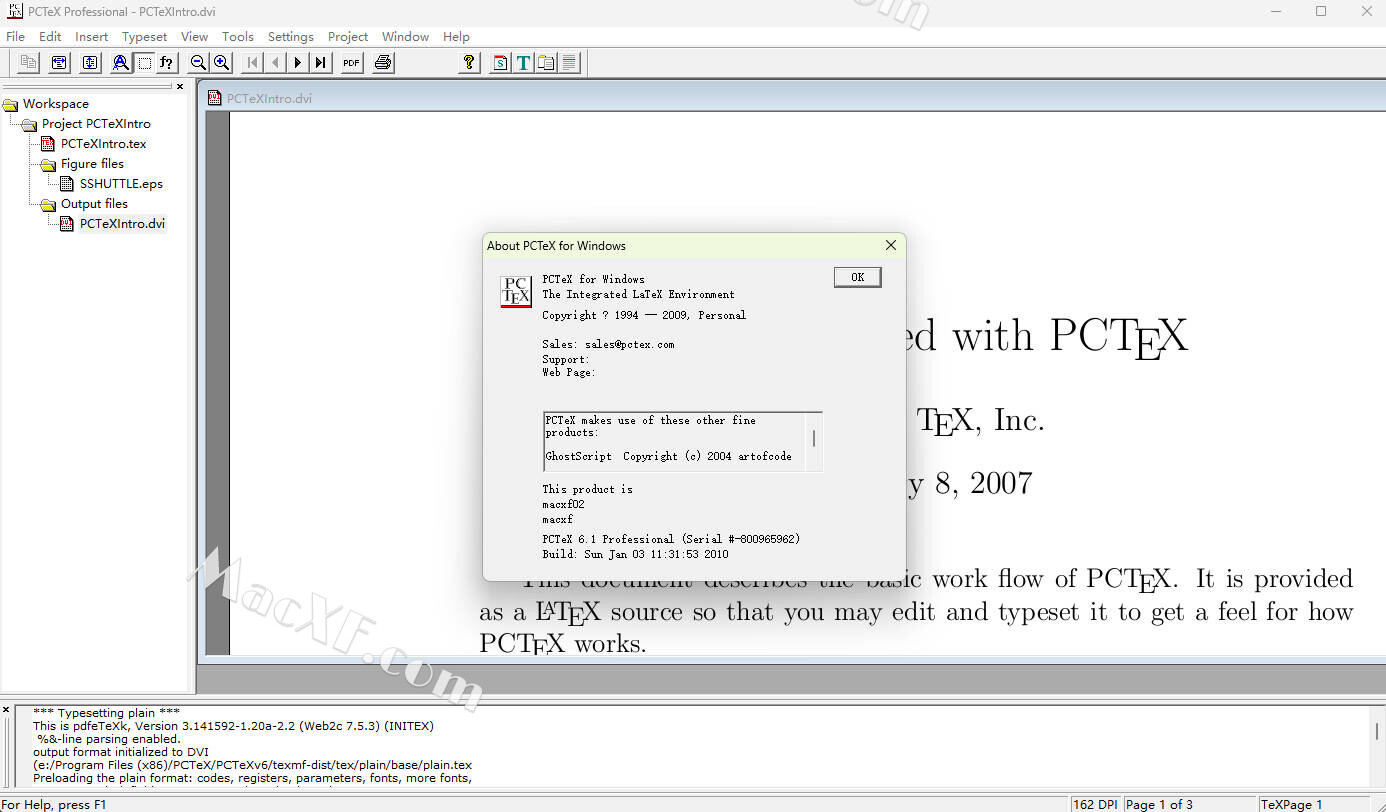This screenshot has height=812, width=1386.
Task: Toggle the dotted rectangle selection tool
Action: click(x=145, y=63)
